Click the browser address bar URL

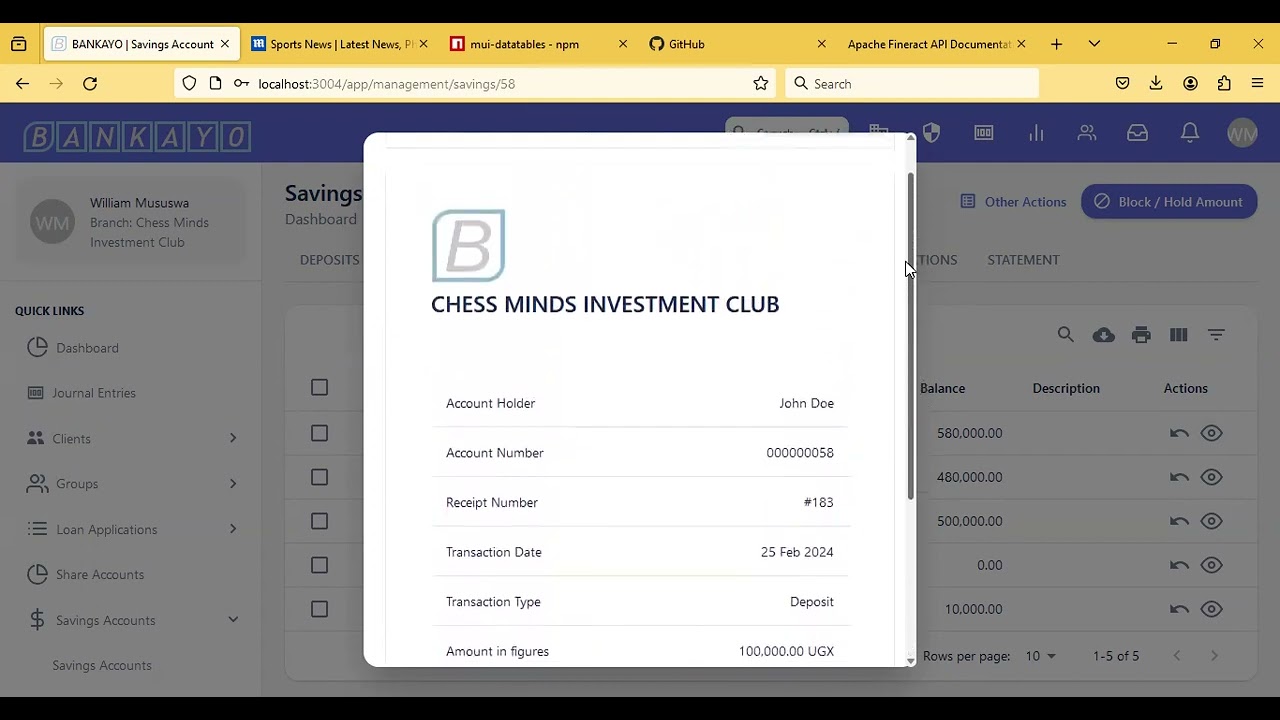coord(386,84)
